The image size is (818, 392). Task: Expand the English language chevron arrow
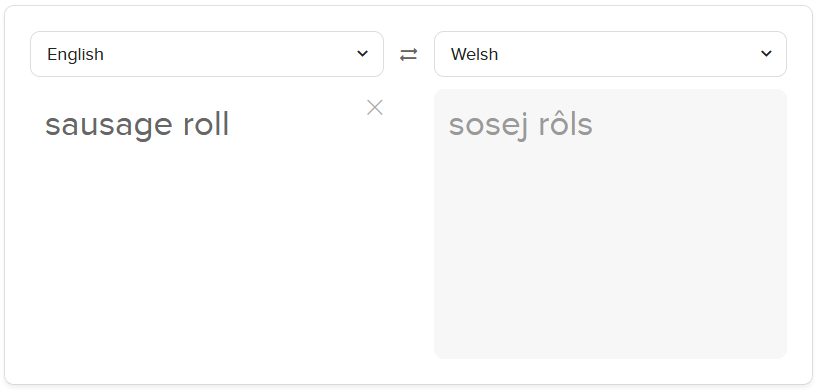tap(362, 54)
